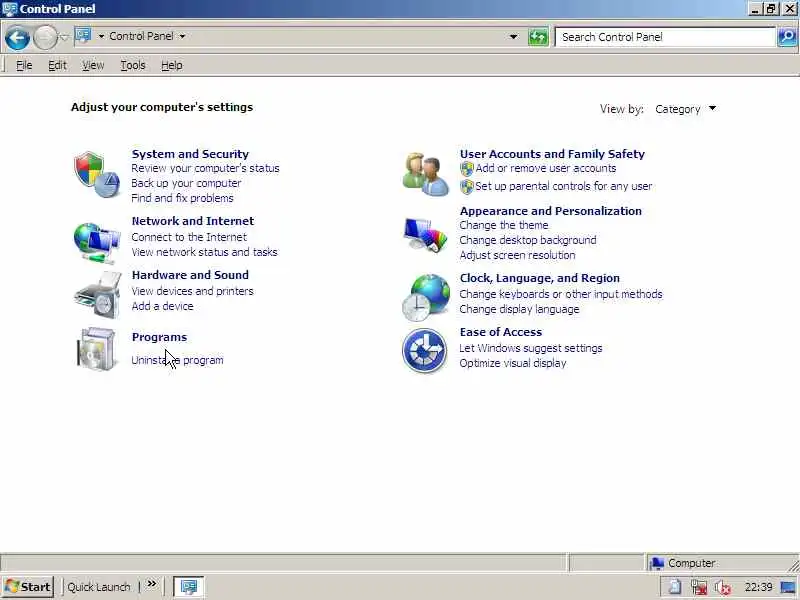800x600 pixels.
Task: Refresh the Control Panel with green arrows
Action: click(538, 37)
